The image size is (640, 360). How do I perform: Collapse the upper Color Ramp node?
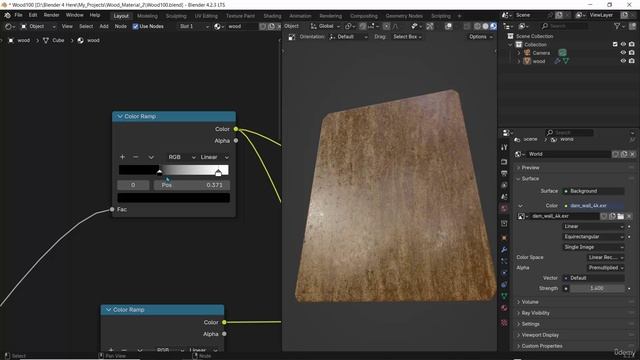coord(120,117)
